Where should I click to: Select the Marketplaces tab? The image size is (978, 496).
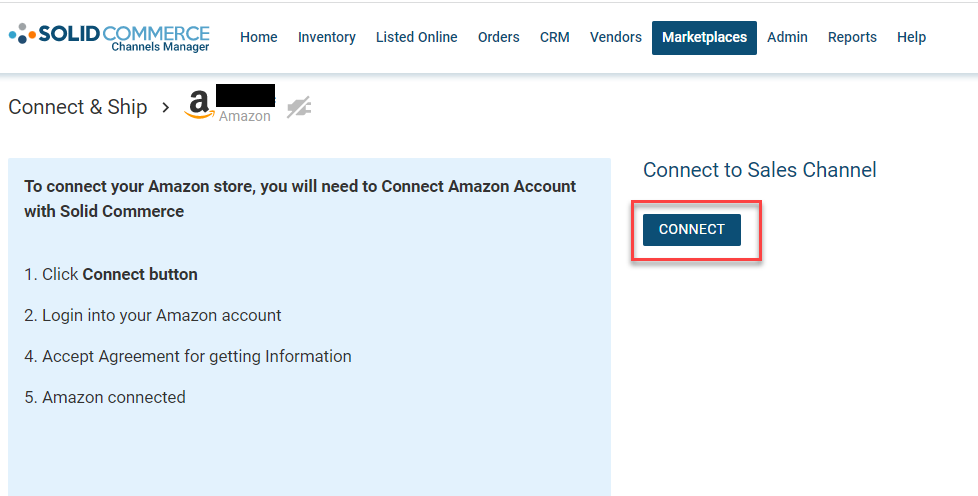tap(704, 37)
